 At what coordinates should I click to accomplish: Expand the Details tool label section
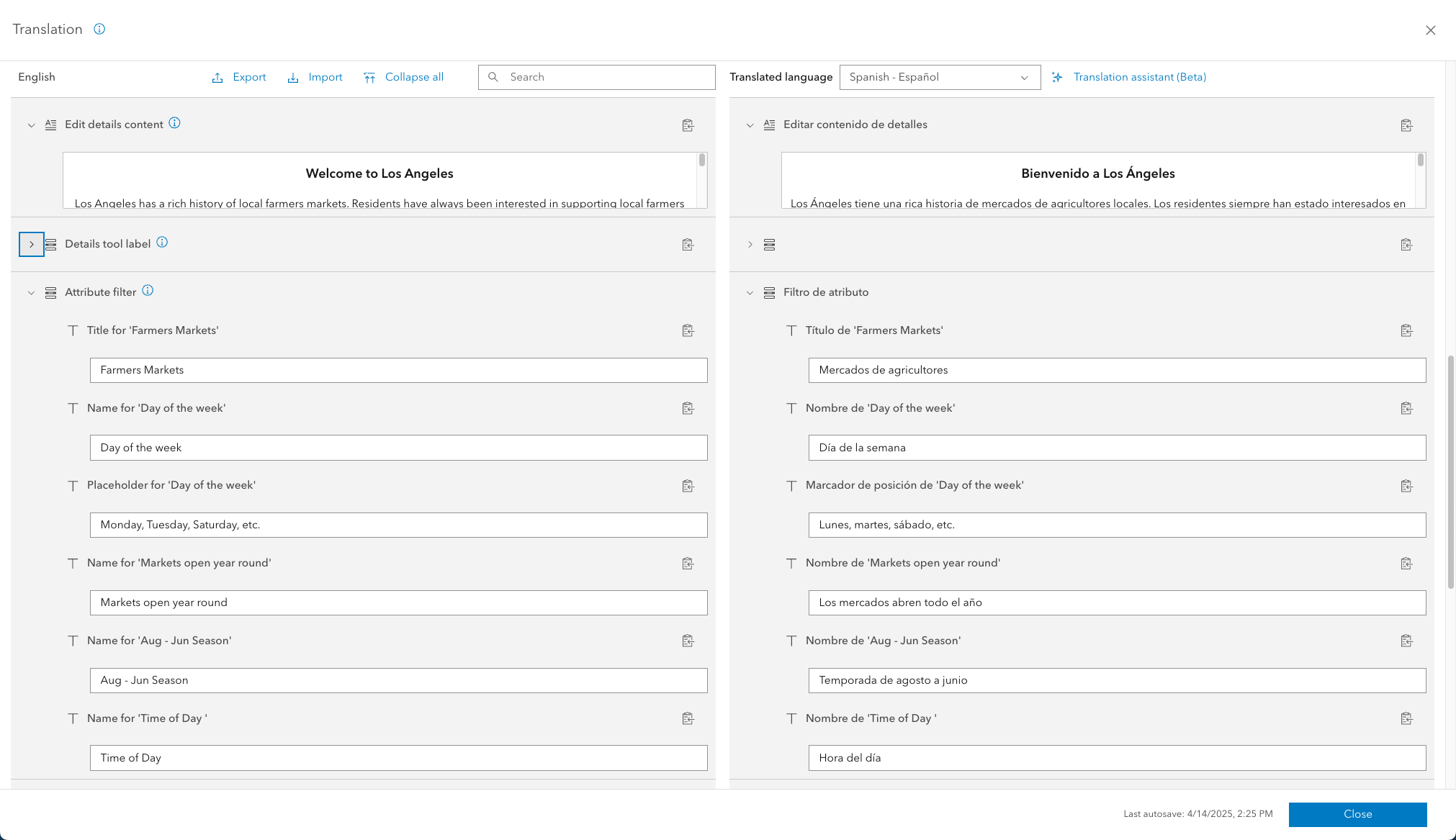(31, 245)
